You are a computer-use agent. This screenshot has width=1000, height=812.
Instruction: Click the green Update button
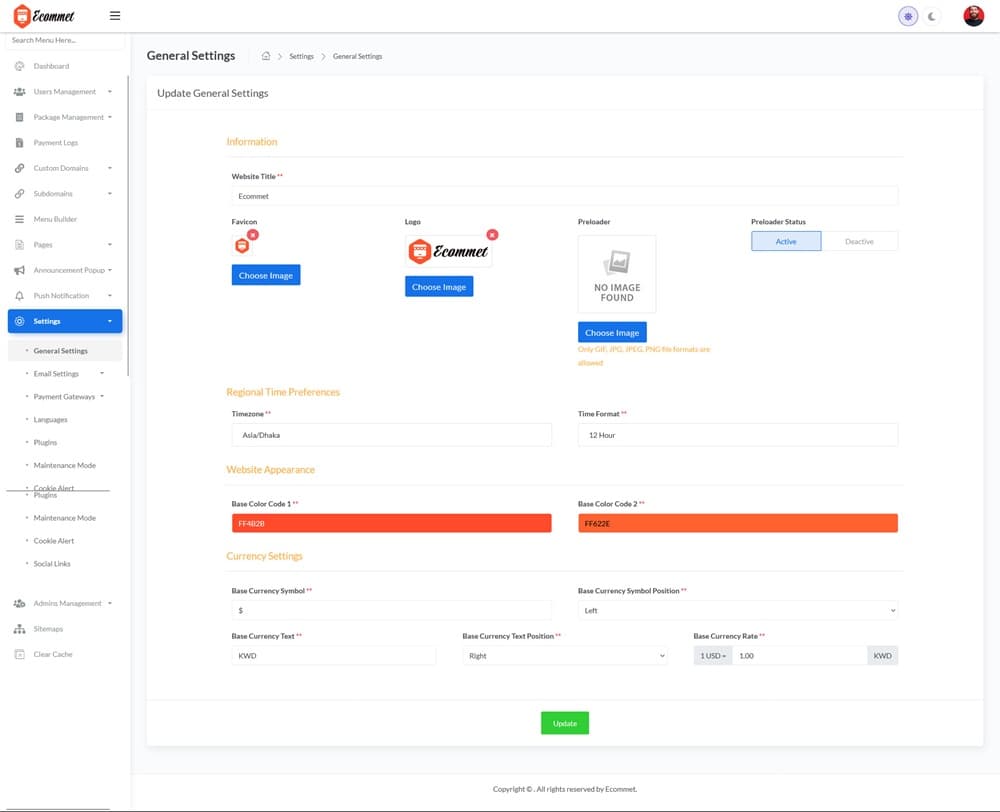(x=564, y=723)
